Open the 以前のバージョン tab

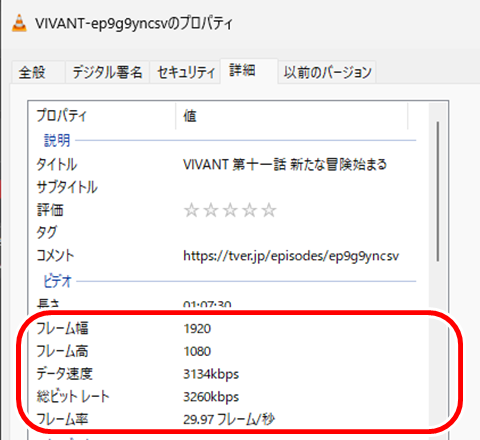[327, 72]
